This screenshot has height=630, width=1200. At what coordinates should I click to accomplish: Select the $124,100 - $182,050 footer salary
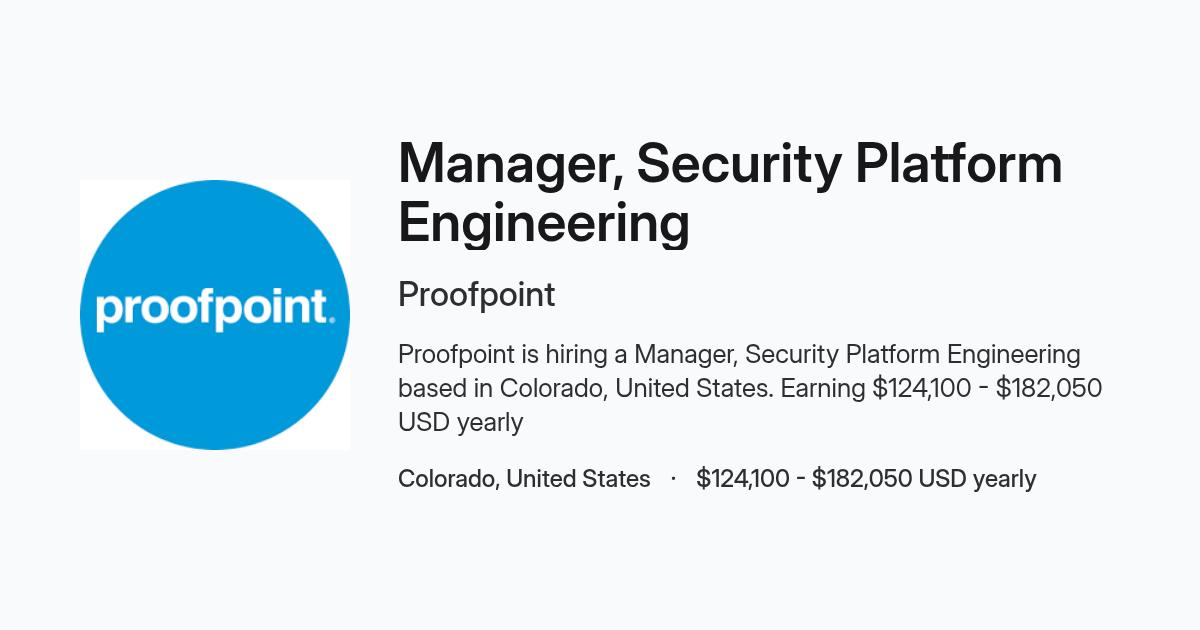point(805,479)
